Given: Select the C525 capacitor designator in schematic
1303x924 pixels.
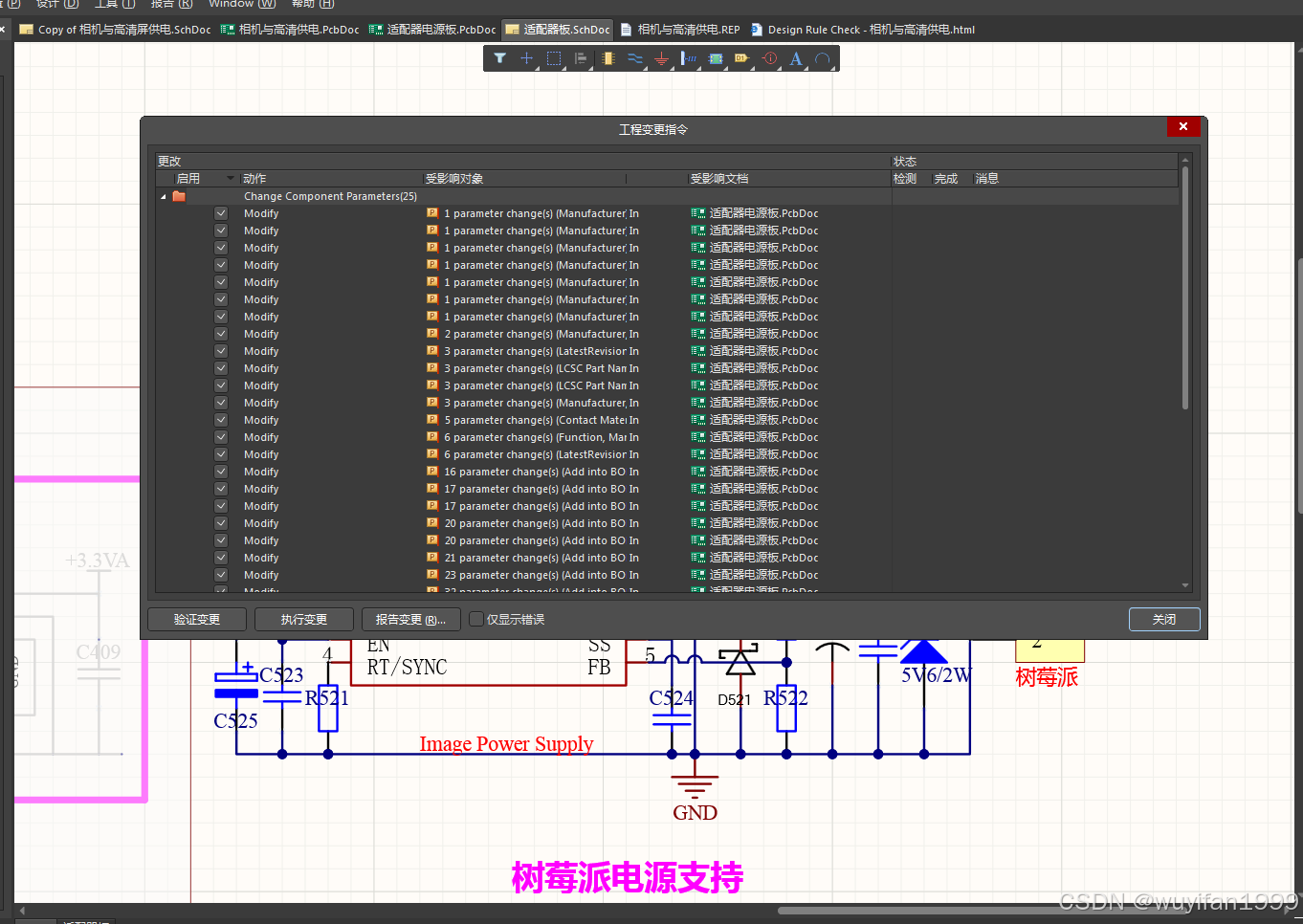Looking at the screenshot, I should pyautogui.click(x=235, y=721).
